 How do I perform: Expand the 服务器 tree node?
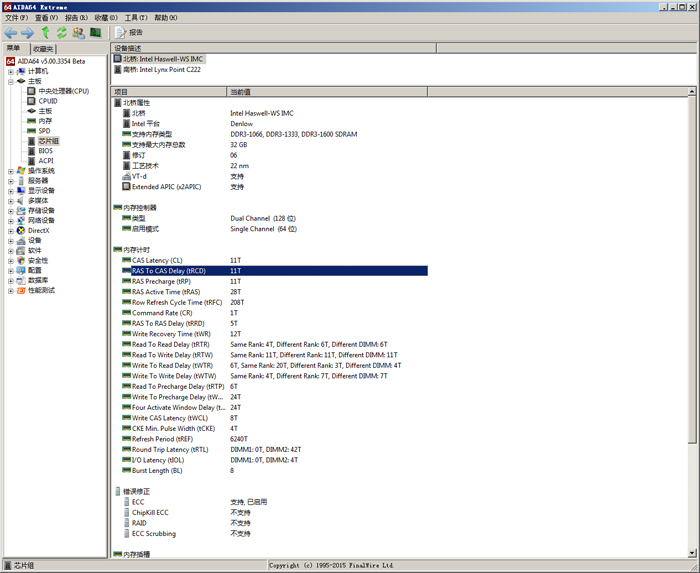(11, 181)
